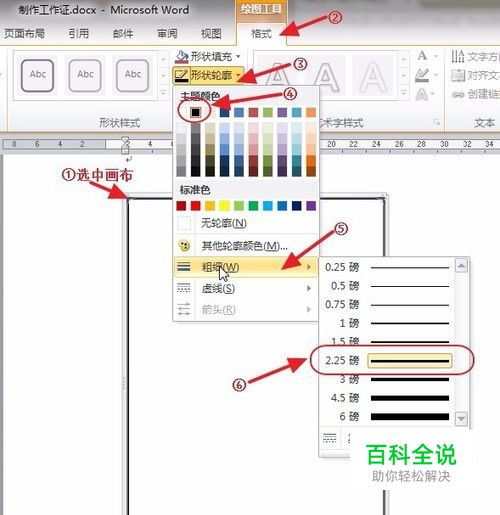The width and height of the screenshot is (500, 515).
Task: Select the first Abc shape style
Action: (x=37, y=75)
